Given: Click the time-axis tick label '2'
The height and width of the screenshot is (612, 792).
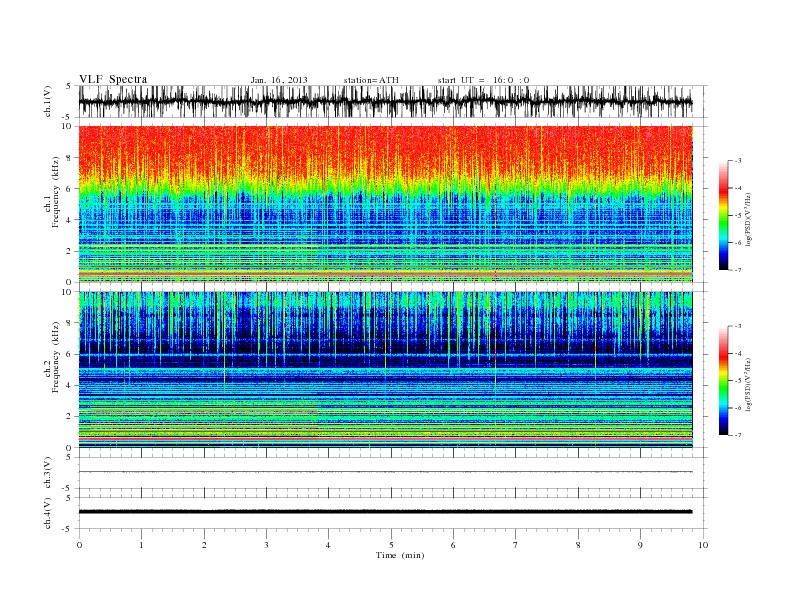Looking at the screenshot, I should coord(204,545).
